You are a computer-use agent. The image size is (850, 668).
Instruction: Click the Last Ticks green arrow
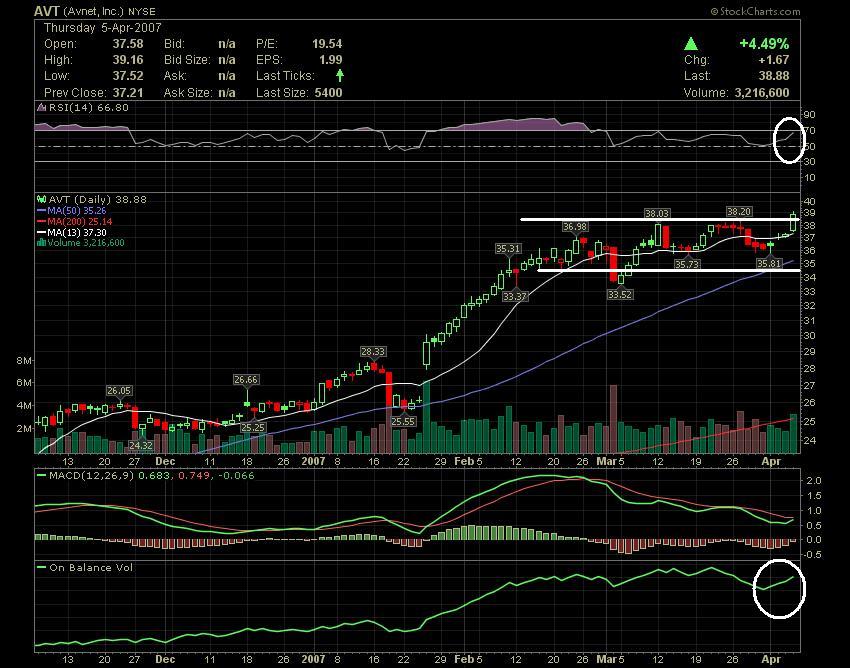pos(340,75)
